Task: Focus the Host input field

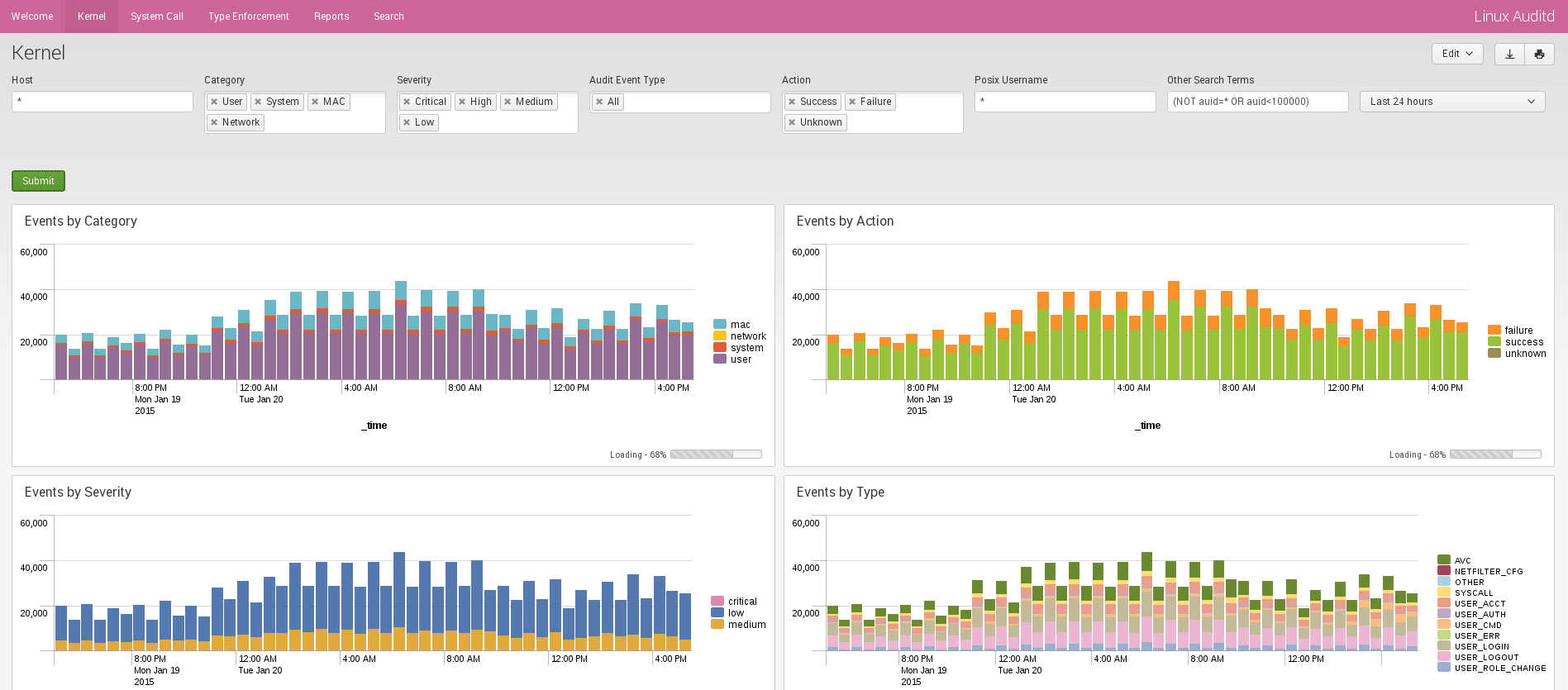Action: click(102, 102)
